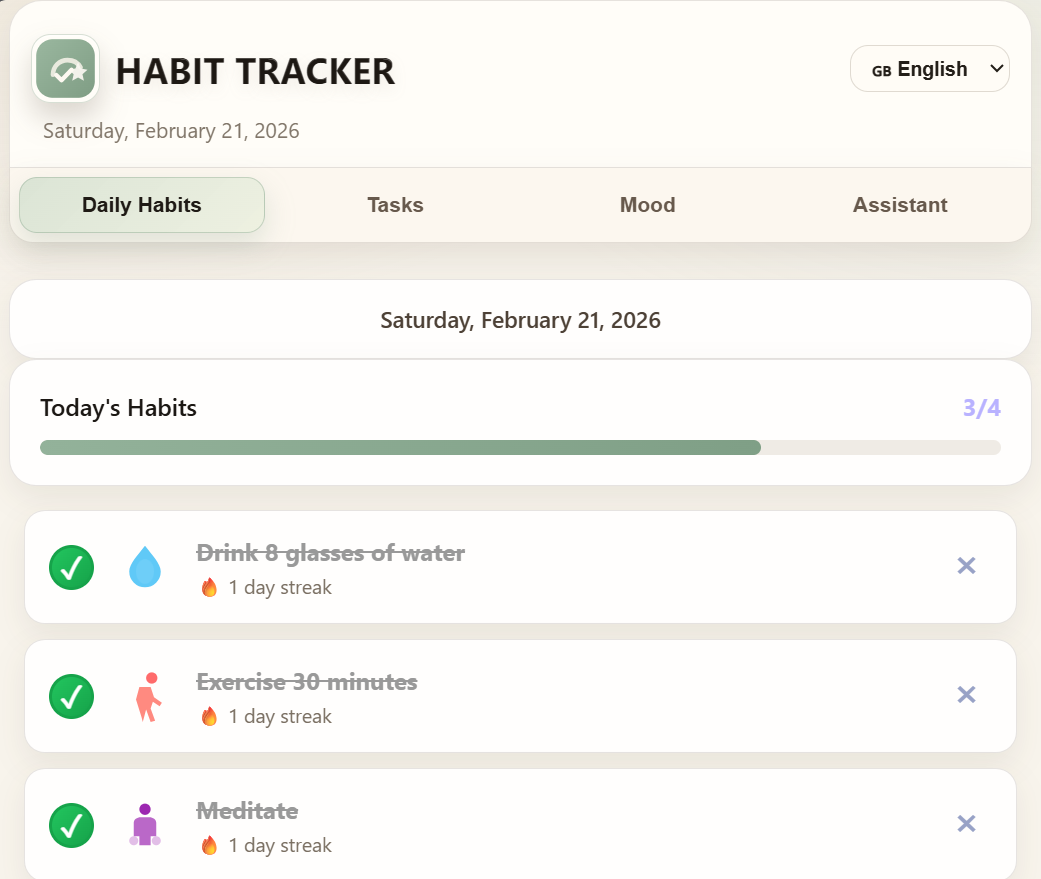Switch to the Tasks tab
The image size is (1041, 879).
(x=395, y=204)
